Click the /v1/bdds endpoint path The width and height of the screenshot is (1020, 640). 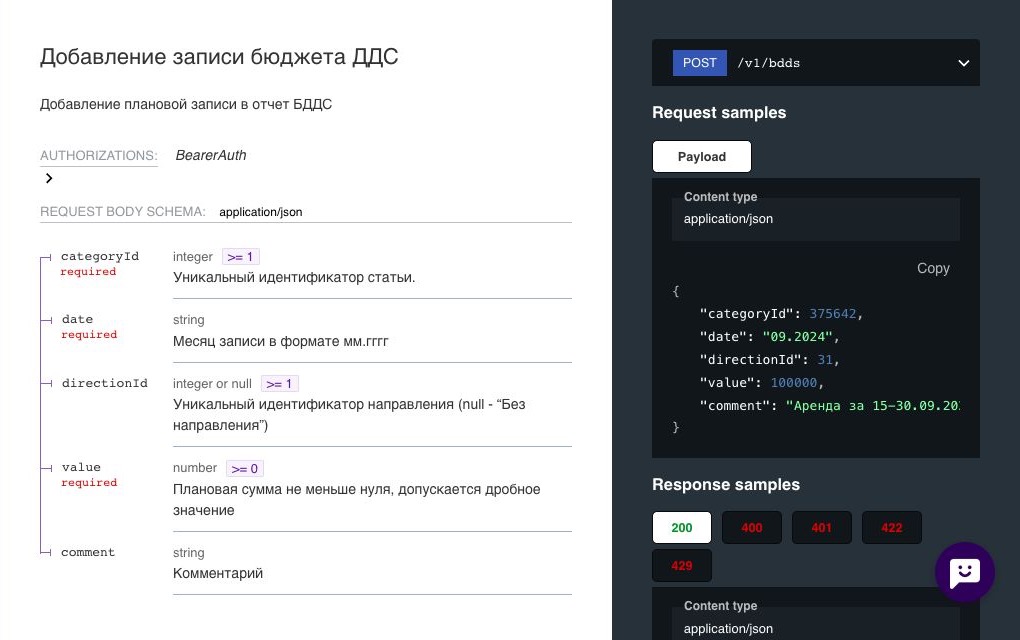[768, 63]
